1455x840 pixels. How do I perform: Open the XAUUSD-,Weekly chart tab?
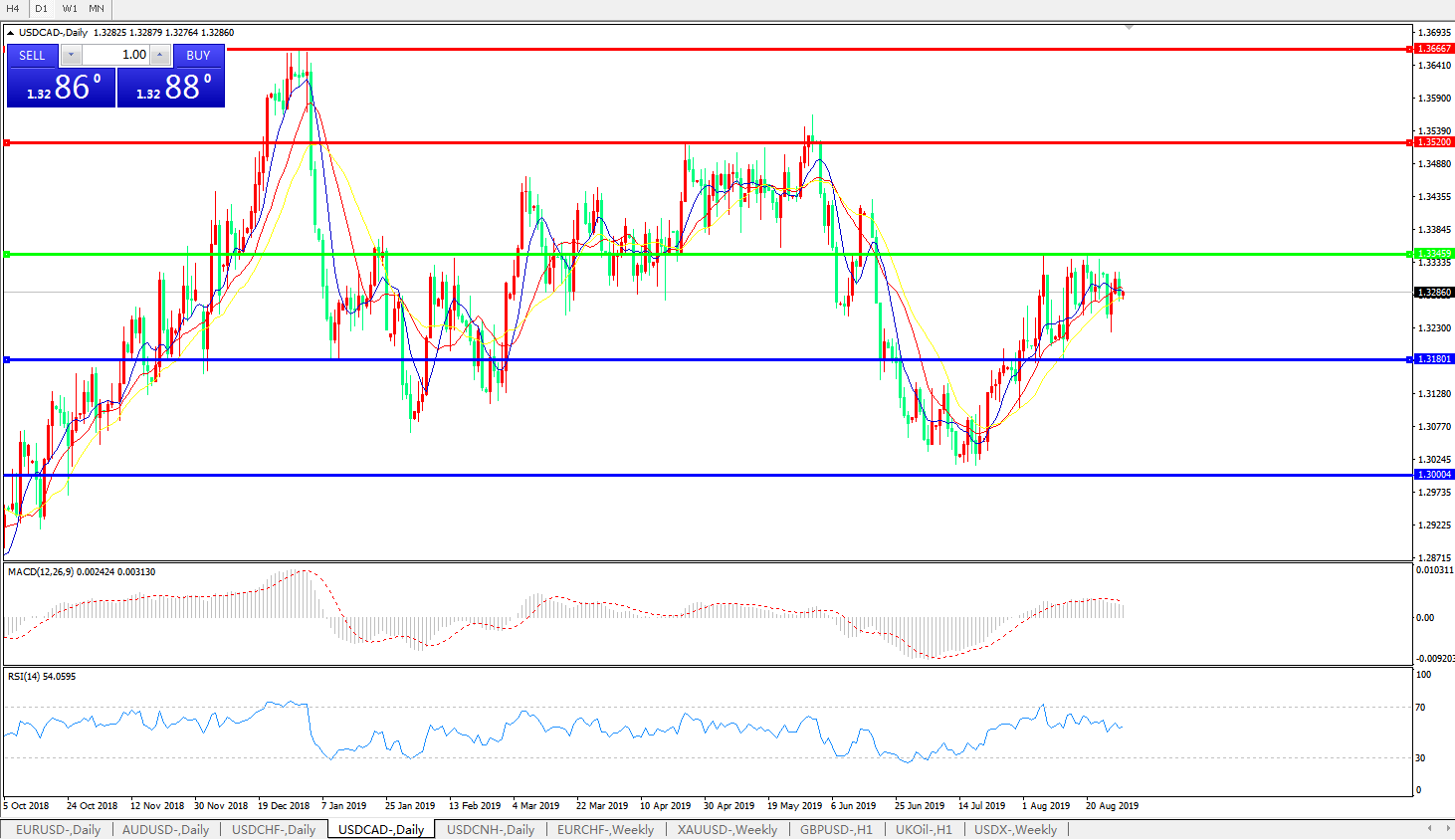(727, 829)
